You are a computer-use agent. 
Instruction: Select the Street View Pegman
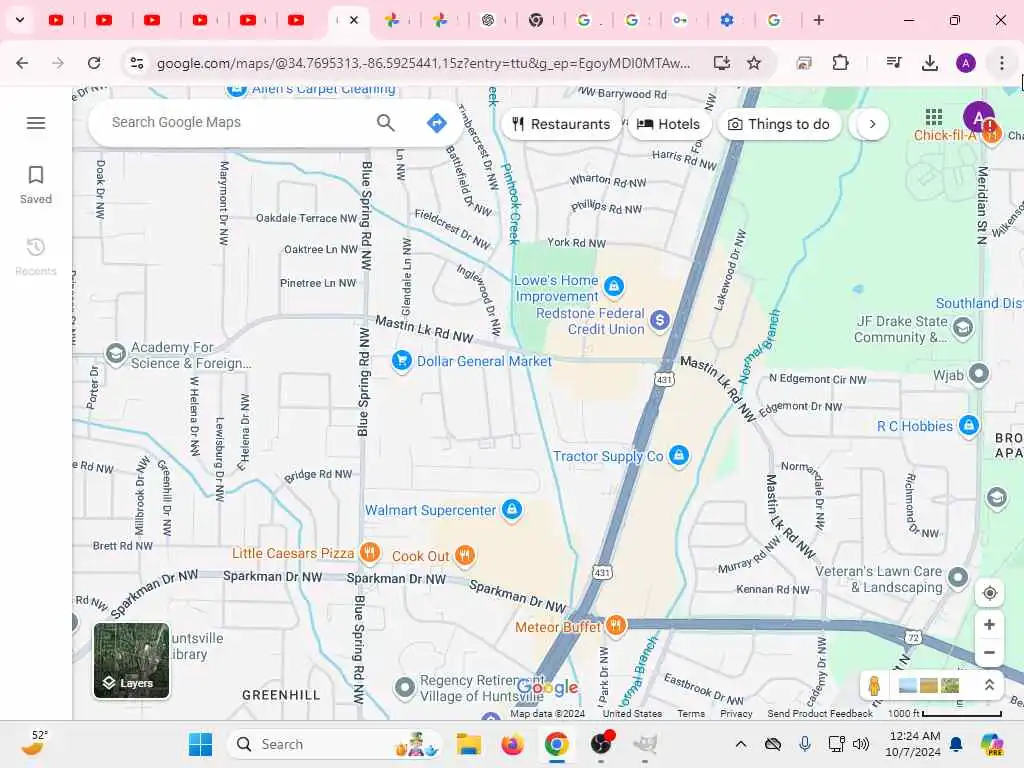874,686
